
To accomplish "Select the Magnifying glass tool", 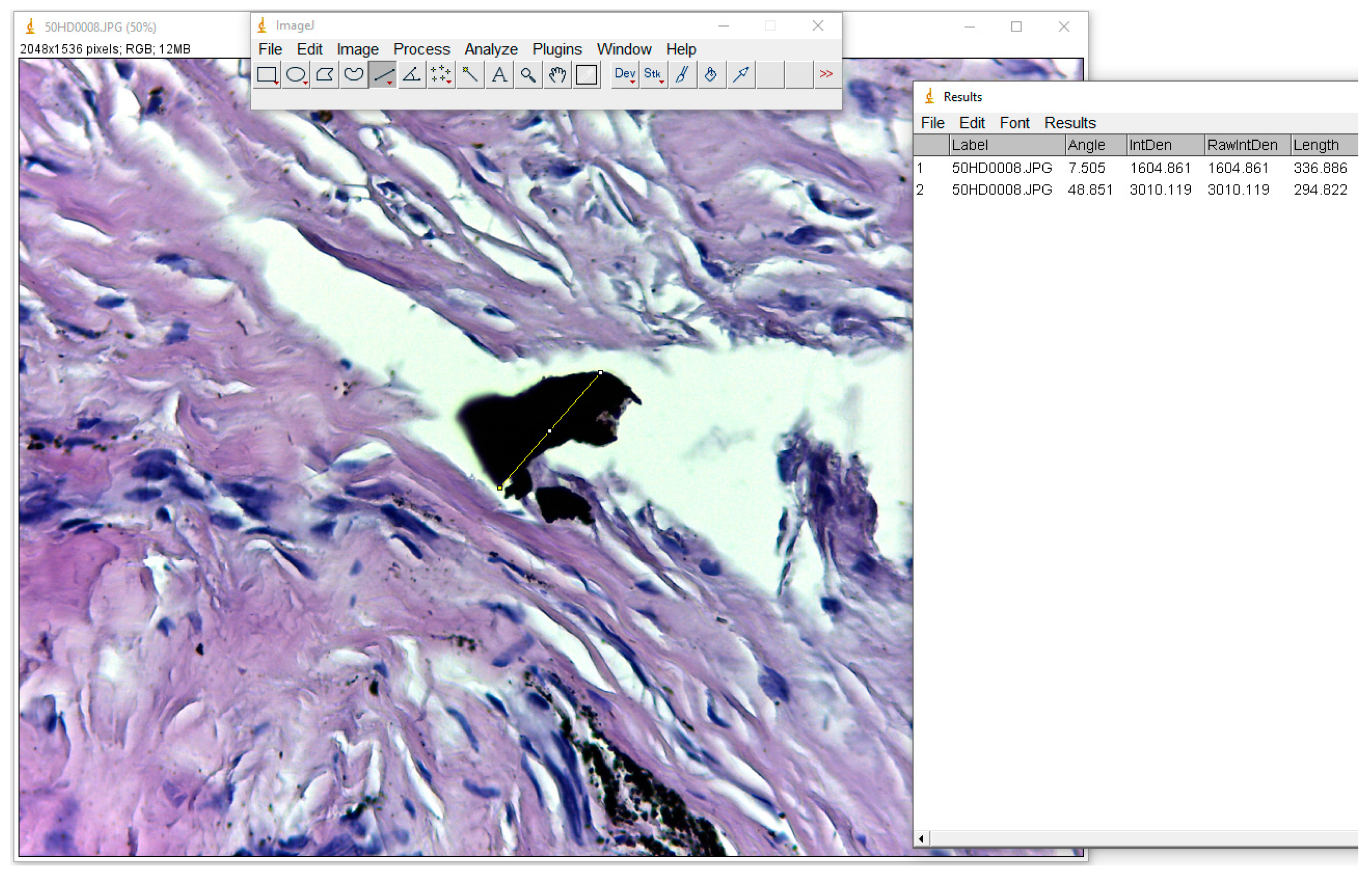I will (529, 75).
